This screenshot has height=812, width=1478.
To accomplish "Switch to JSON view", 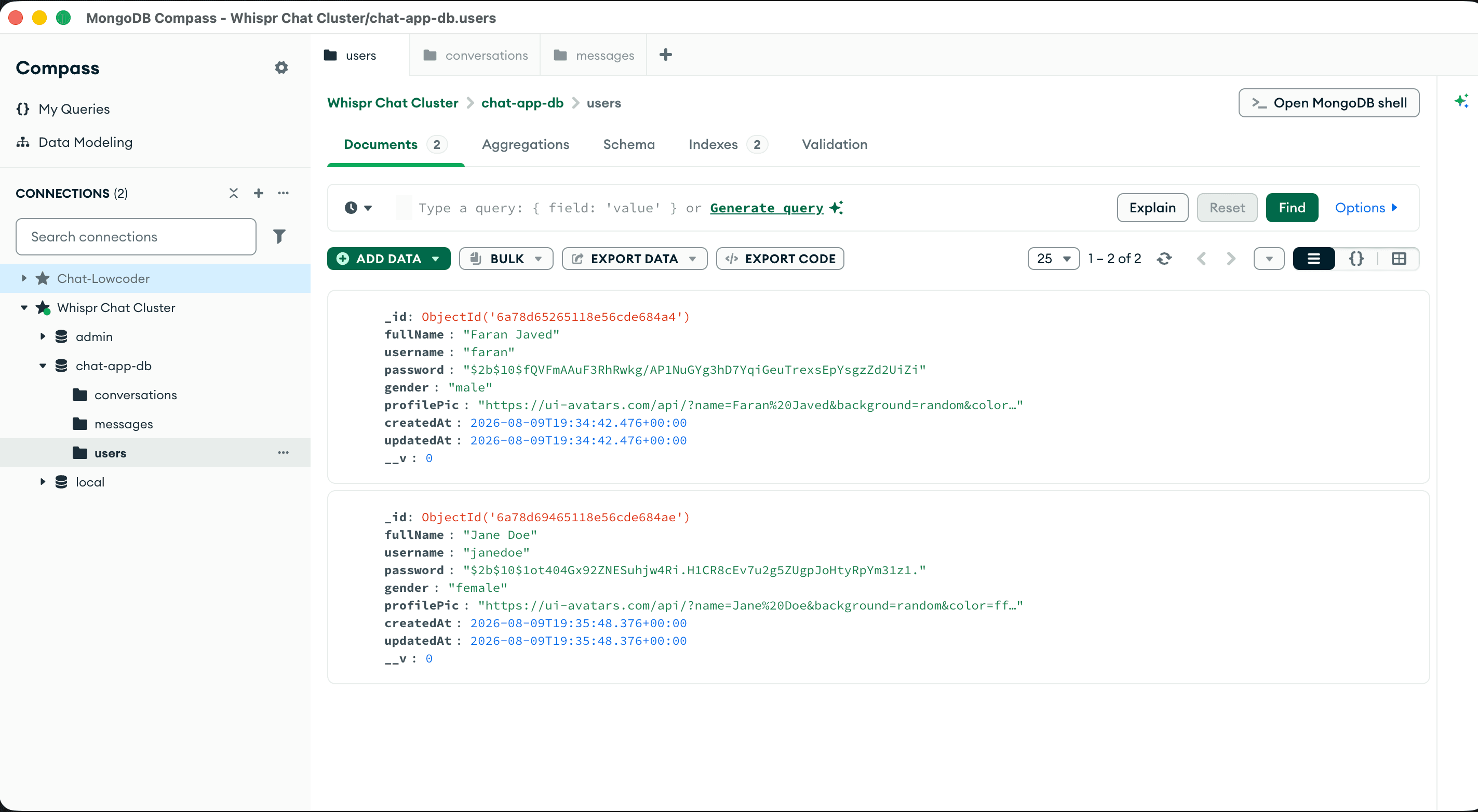I will point(1356,259).
